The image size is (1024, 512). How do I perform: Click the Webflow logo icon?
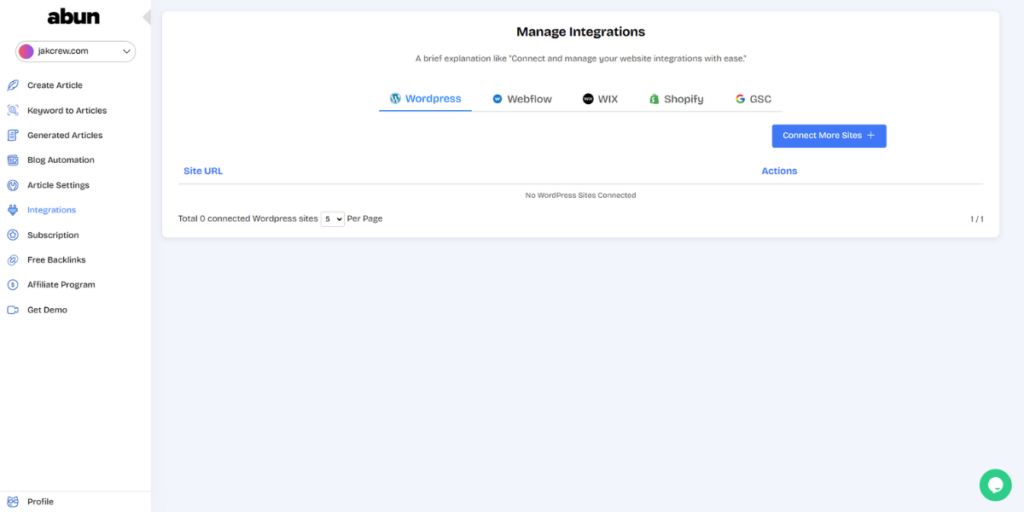coord(498,99)
